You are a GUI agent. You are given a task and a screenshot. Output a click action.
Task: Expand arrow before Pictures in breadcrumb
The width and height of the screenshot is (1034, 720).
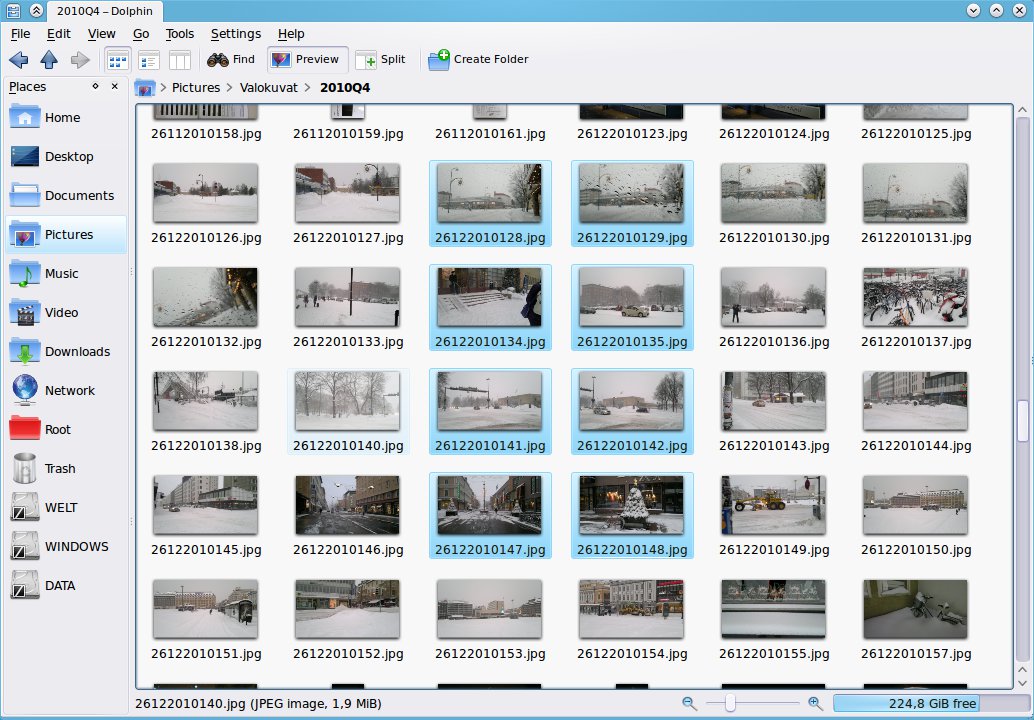tap(163, 88)
